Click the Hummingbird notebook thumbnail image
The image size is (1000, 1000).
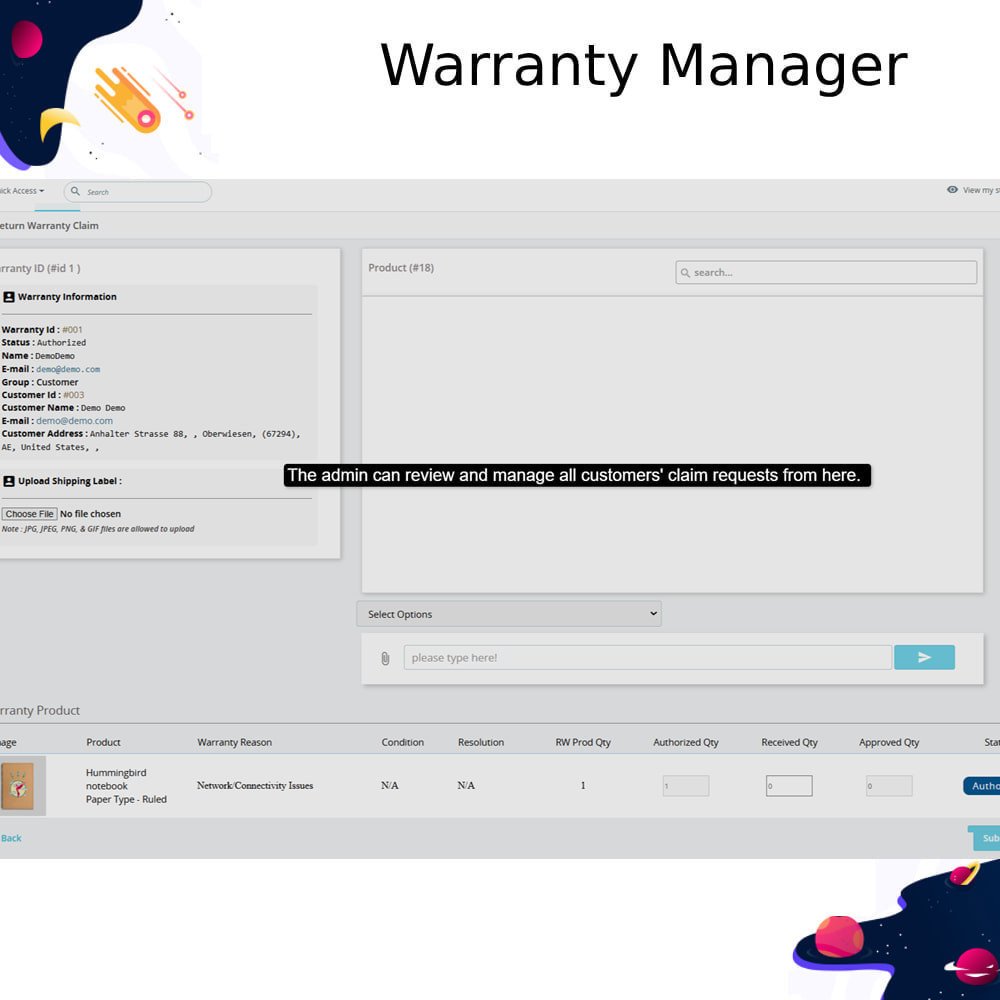18,785
